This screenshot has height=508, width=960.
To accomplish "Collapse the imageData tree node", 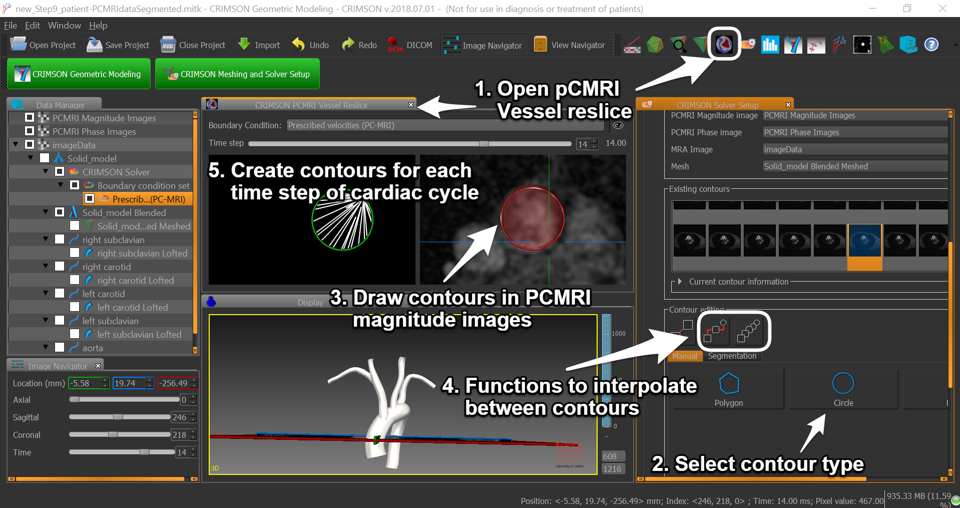I will [16, 145].
